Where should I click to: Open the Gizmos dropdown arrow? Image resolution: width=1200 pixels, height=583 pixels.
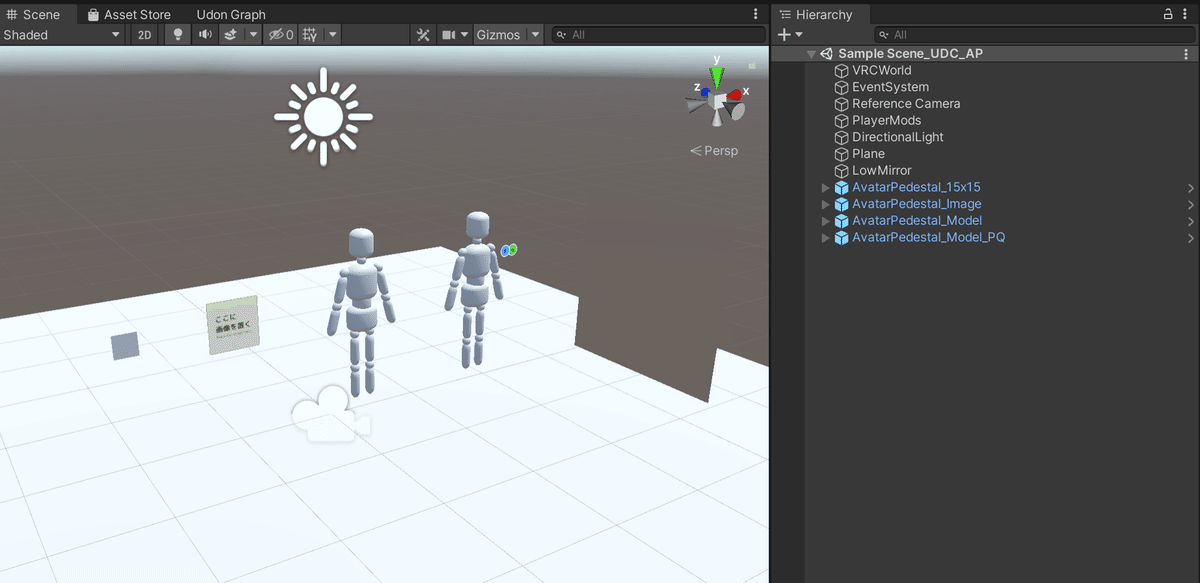(x=535, y=34)
